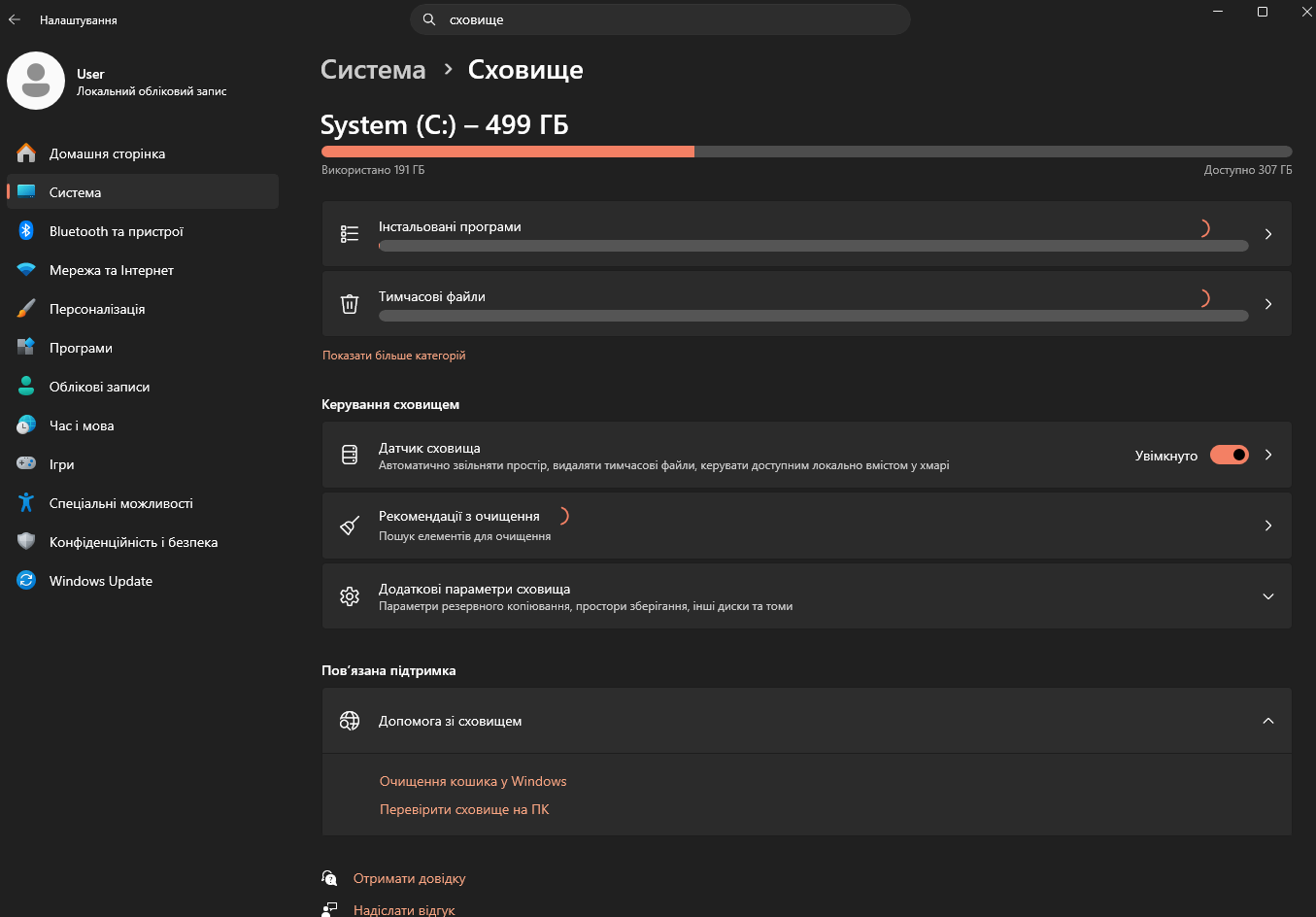The image size is (1316, 917).
Task: Click the Програми apps icon
Action: pos(26,348)
